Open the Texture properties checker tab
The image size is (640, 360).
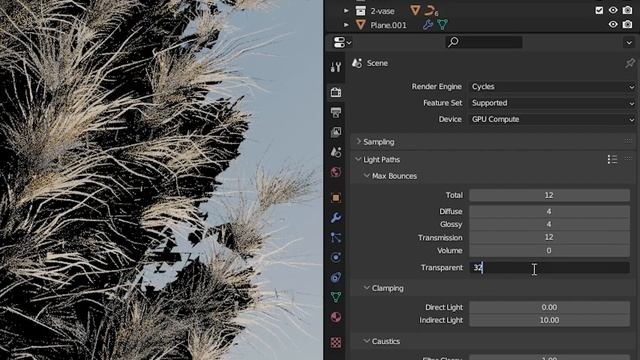[336, 342]
